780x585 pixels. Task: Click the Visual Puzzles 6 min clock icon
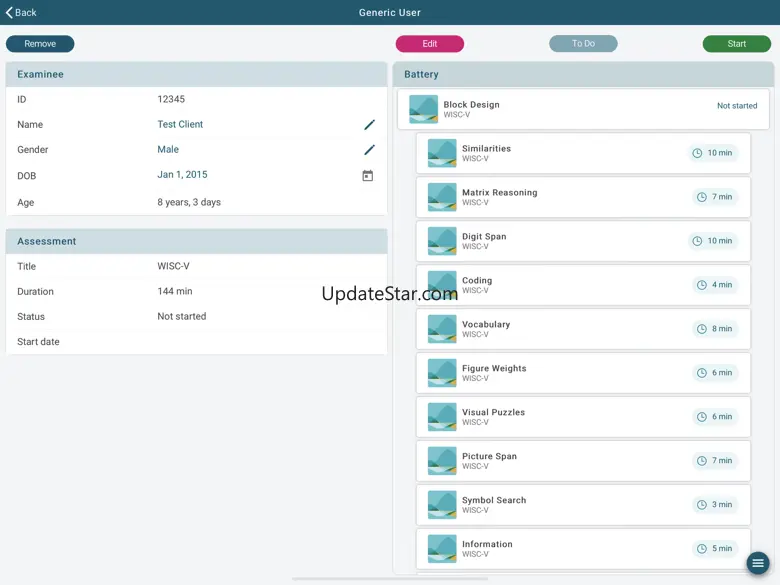701,417
